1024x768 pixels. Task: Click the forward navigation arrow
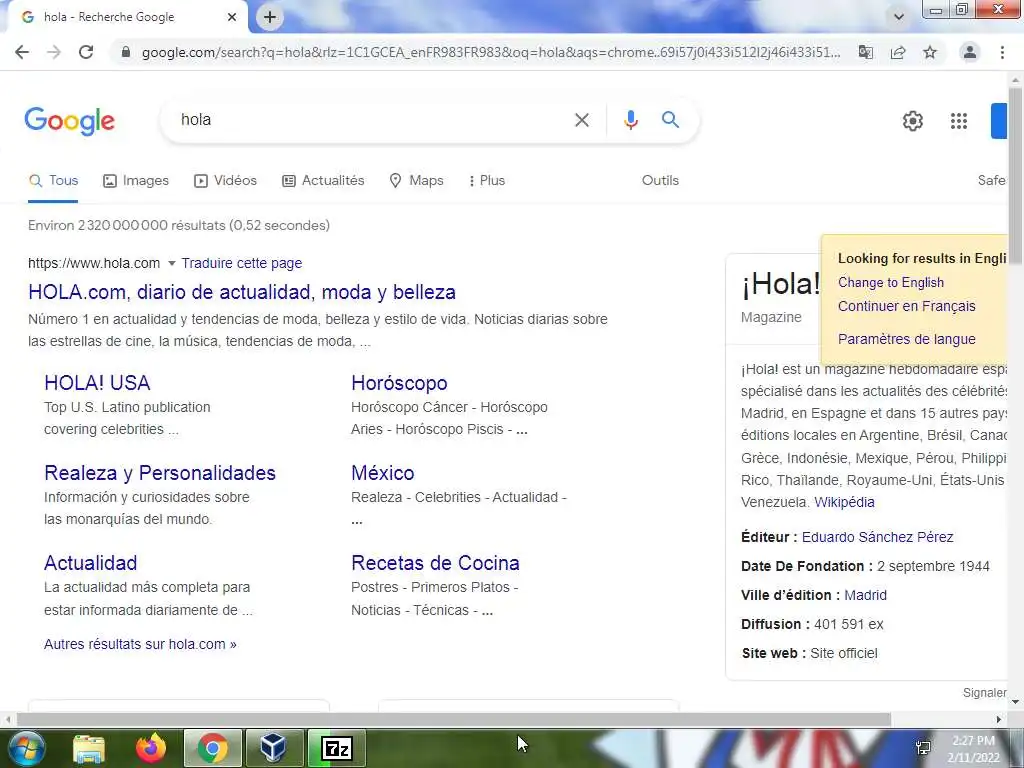pos(54,52)
